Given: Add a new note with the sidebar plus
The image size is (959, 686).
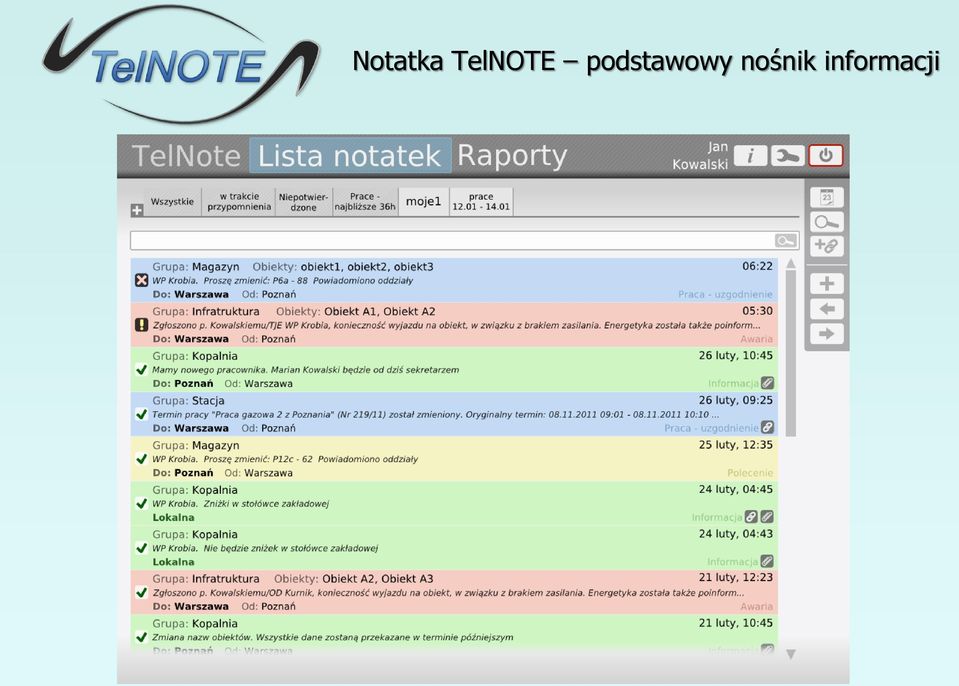Looking at the screenshot, I should click(827, 284).
